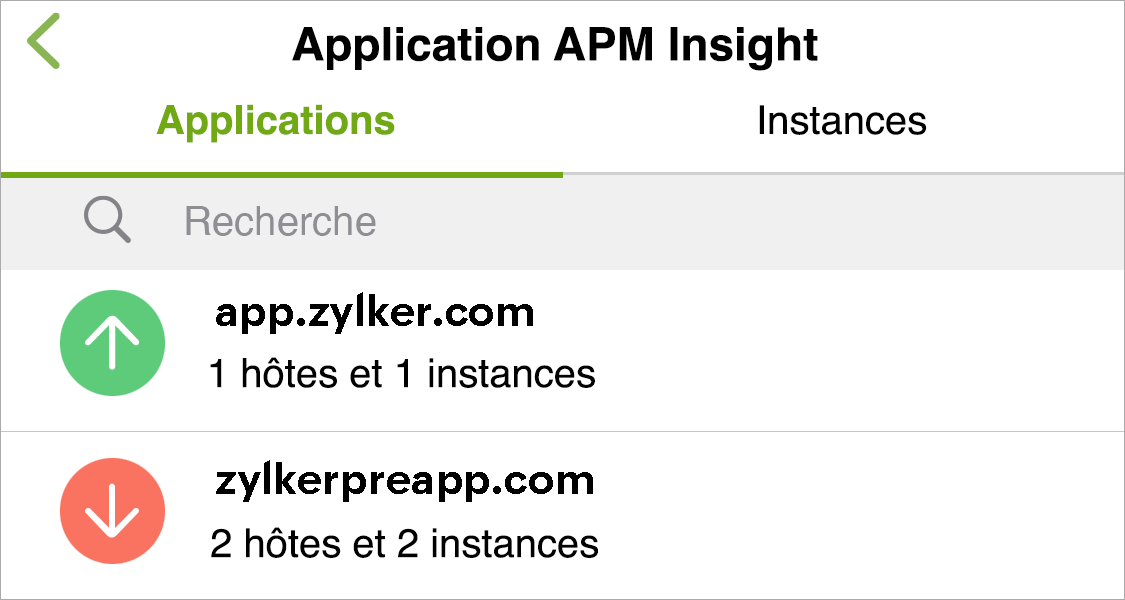
Task: Click the magnifying glass search icon
Action: [107, 220]
